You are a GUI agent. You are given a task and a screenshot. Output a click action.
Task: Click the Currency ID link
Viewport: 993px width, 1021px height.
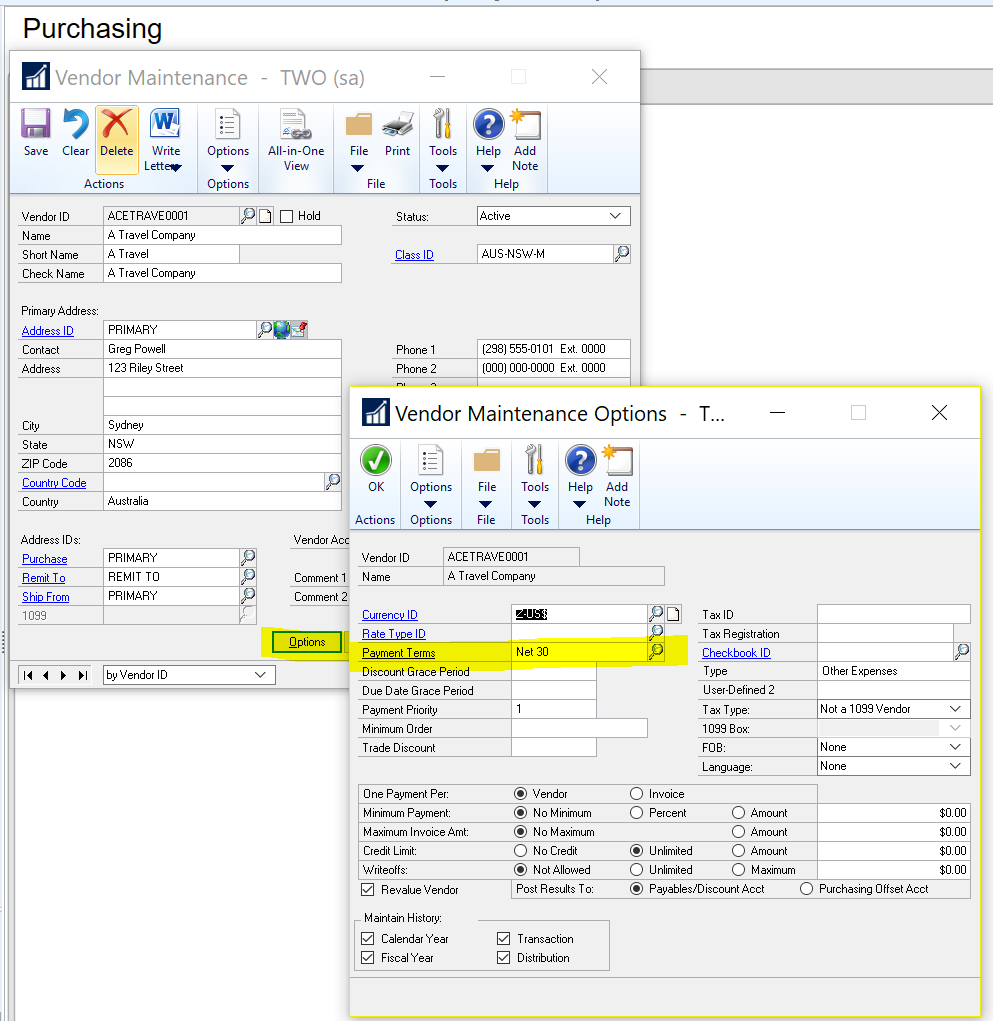click(390, 615)
